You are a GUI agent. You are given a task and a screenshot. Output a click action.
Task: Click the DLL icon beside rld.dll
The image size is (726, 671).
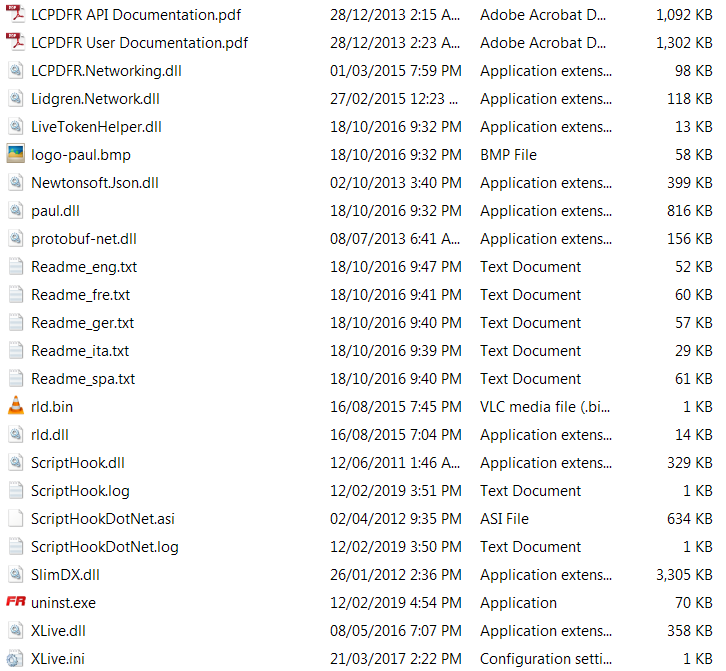coord(15,434)
